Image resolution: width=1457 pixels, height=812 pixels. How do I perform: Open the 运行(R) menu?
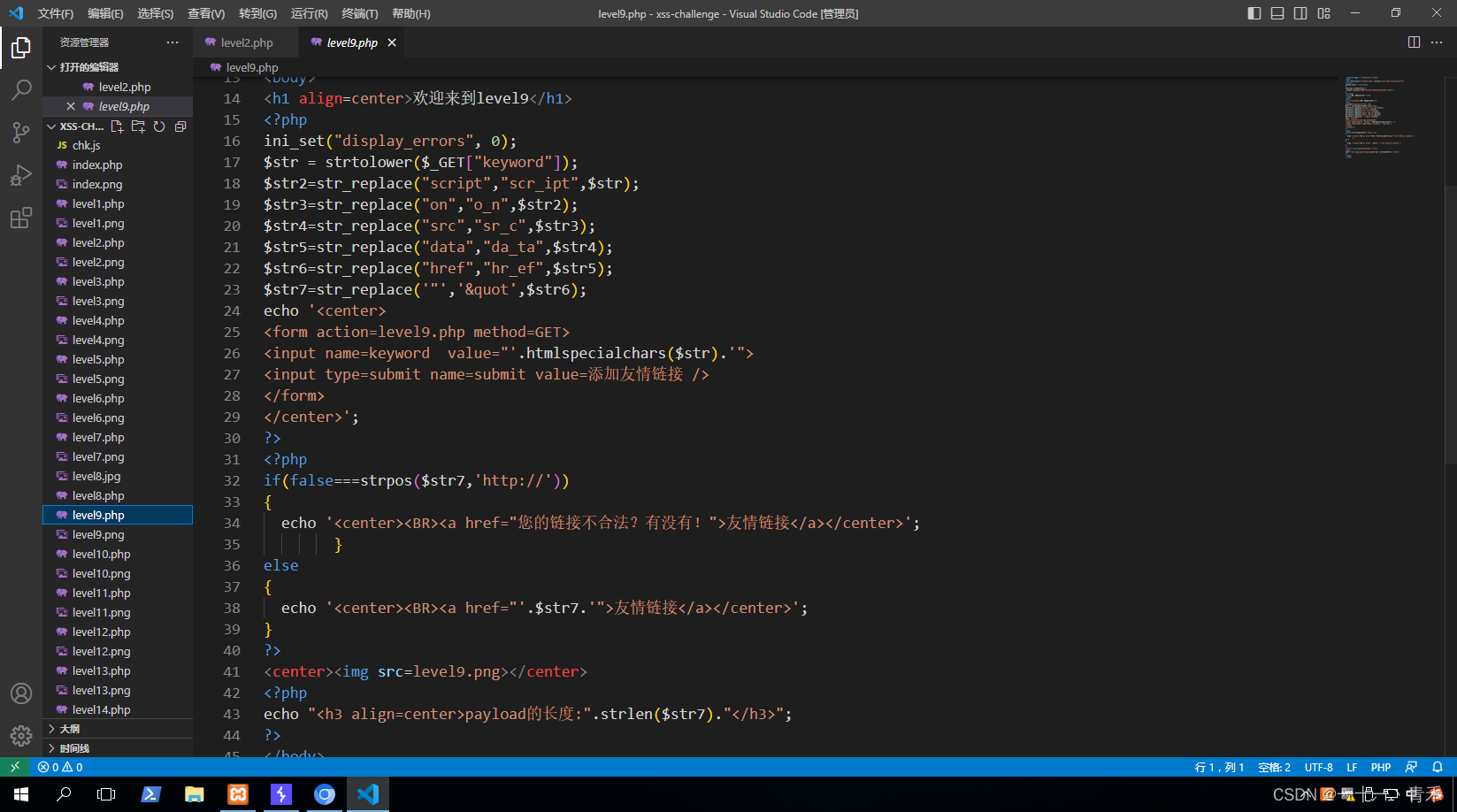click(x=309, y=13)
